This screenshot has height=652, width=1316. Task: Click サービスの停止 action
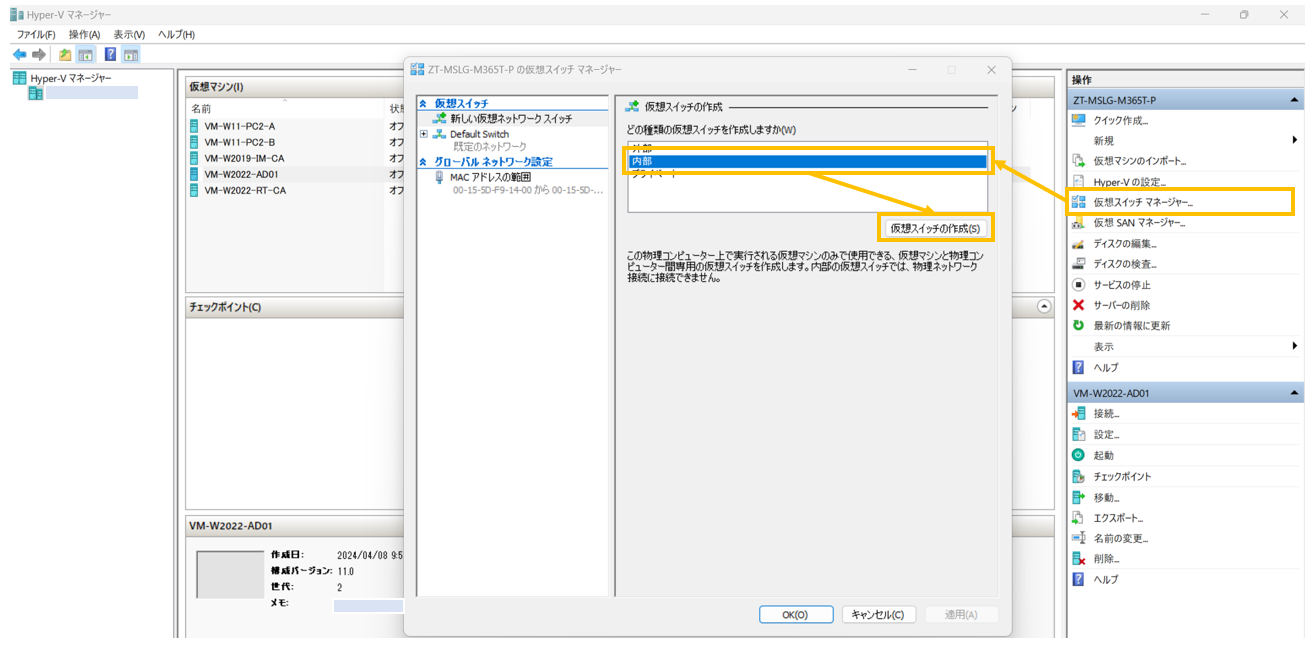(x=1122, y=285)
